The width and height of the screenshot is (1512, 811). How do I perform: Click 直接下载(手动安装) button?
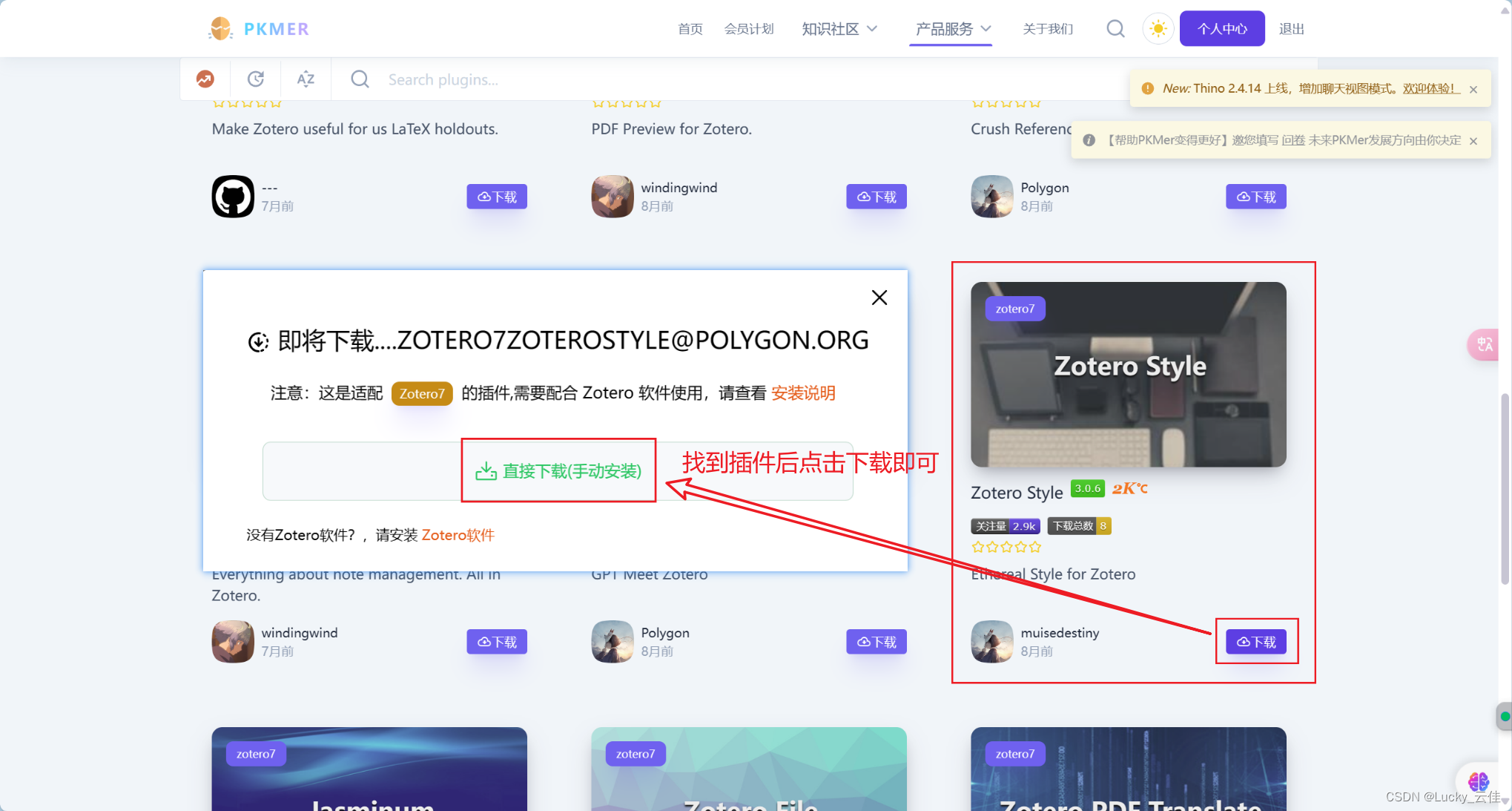point(558,471)
